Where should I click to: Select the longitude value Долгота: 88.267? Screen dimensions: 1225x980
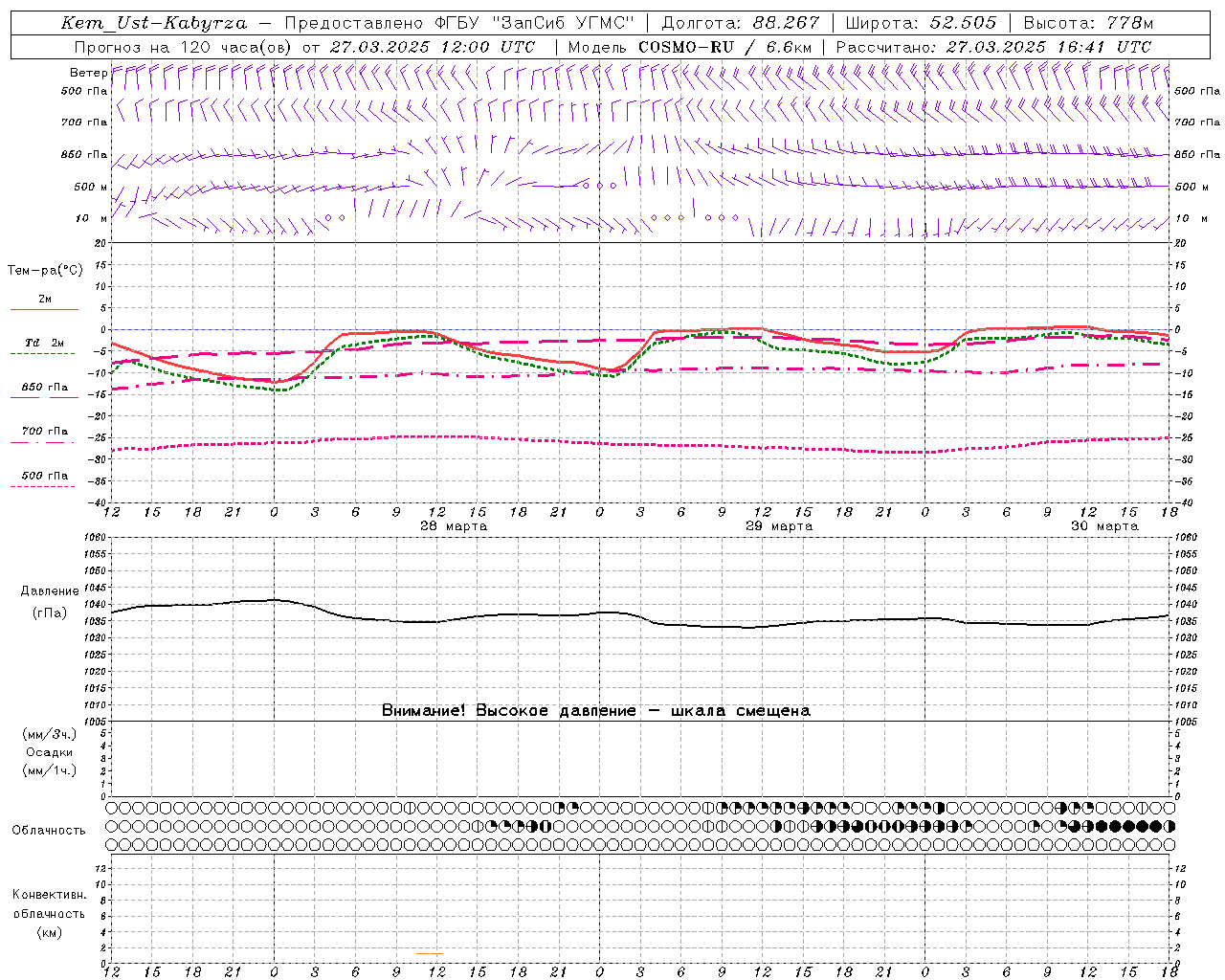(741, 23)
